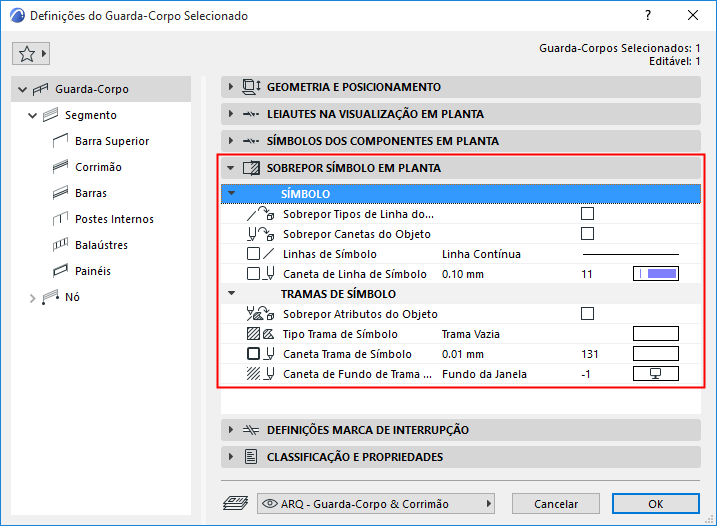Expand Classificação e Propriedades panel
Image resolution: width=717 pixels, height=526 pixels.
coord(230,457)
